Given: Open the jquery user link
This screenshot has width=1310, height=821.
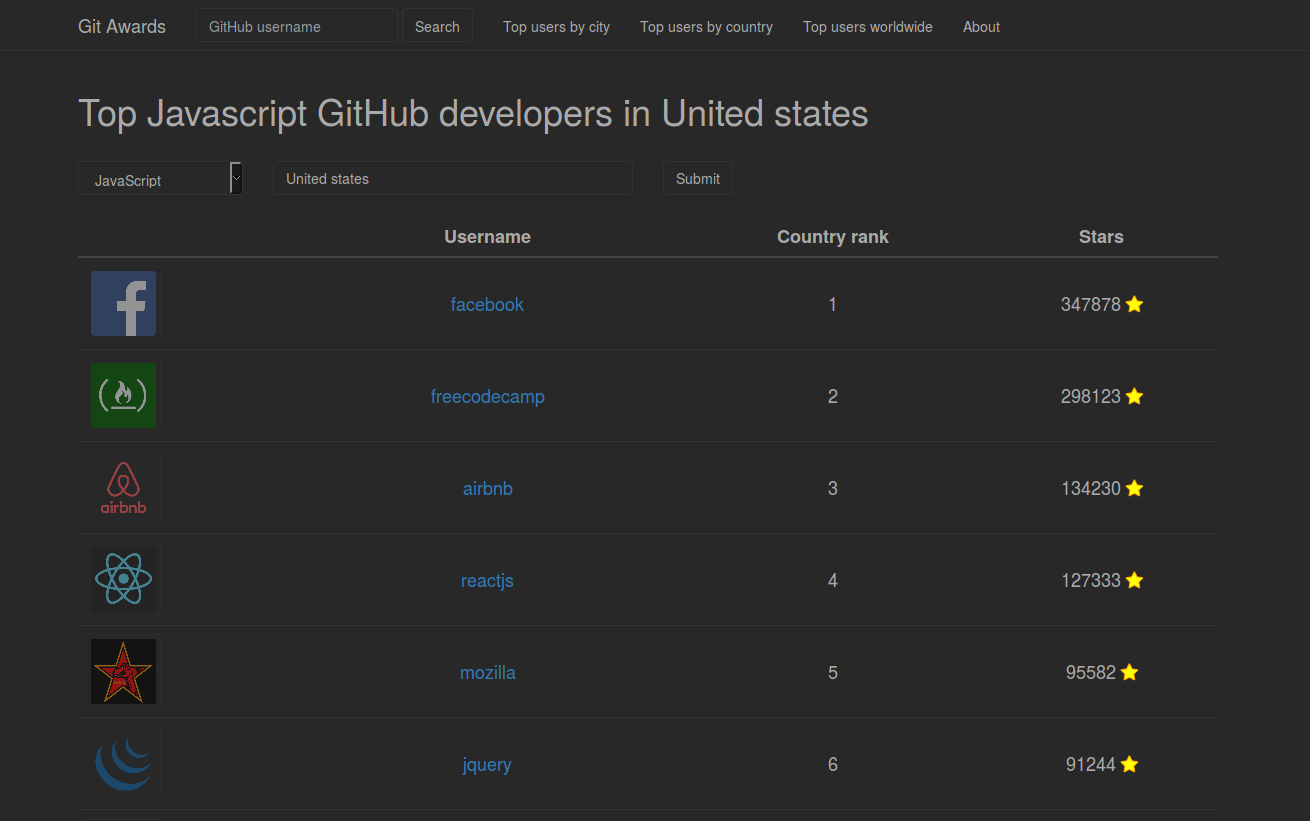Looking at the screenshot, I should [x=487, y=765].
